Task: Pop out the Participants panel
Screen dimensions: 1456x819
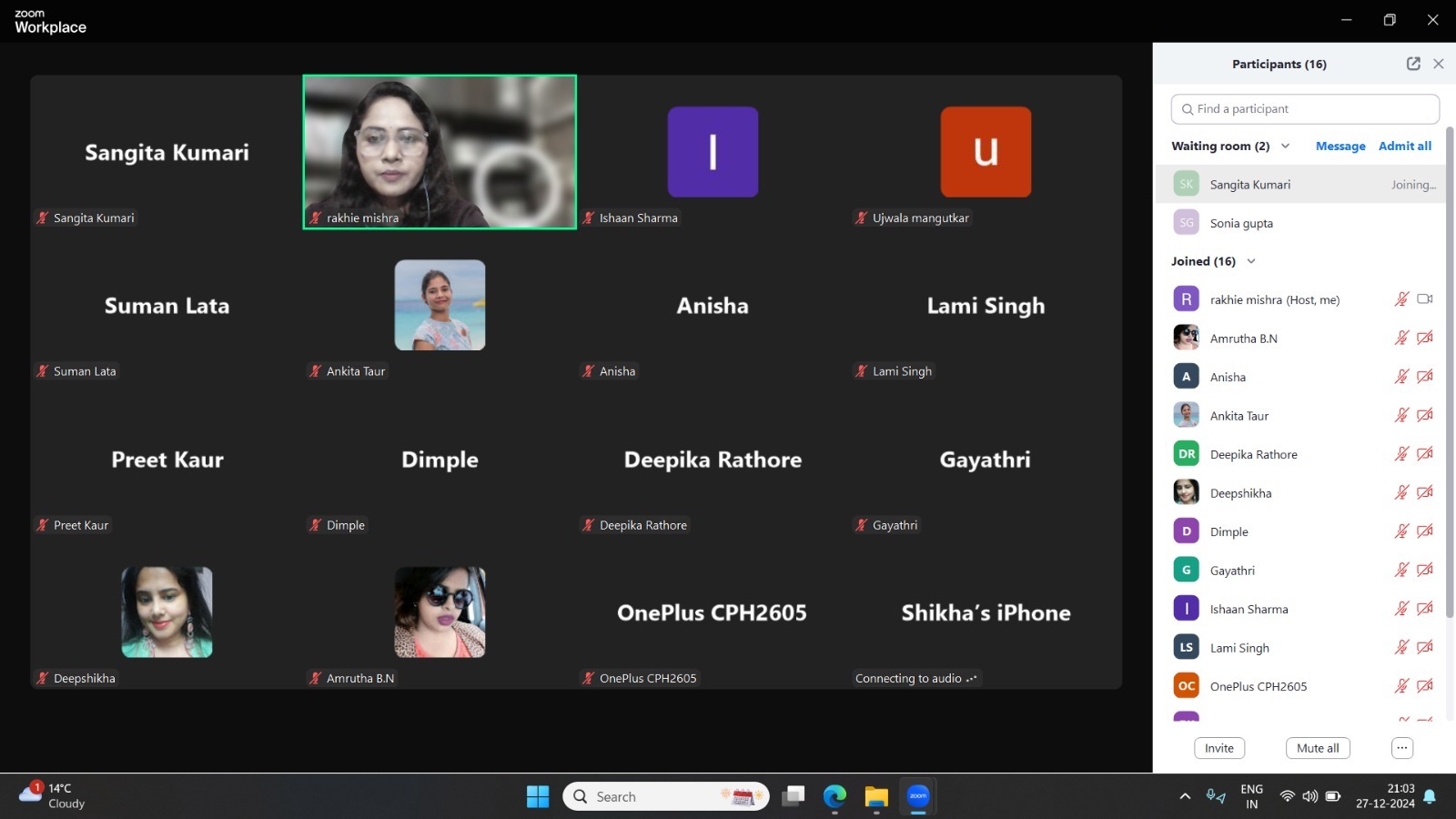Action: (x=1412, y=64)
